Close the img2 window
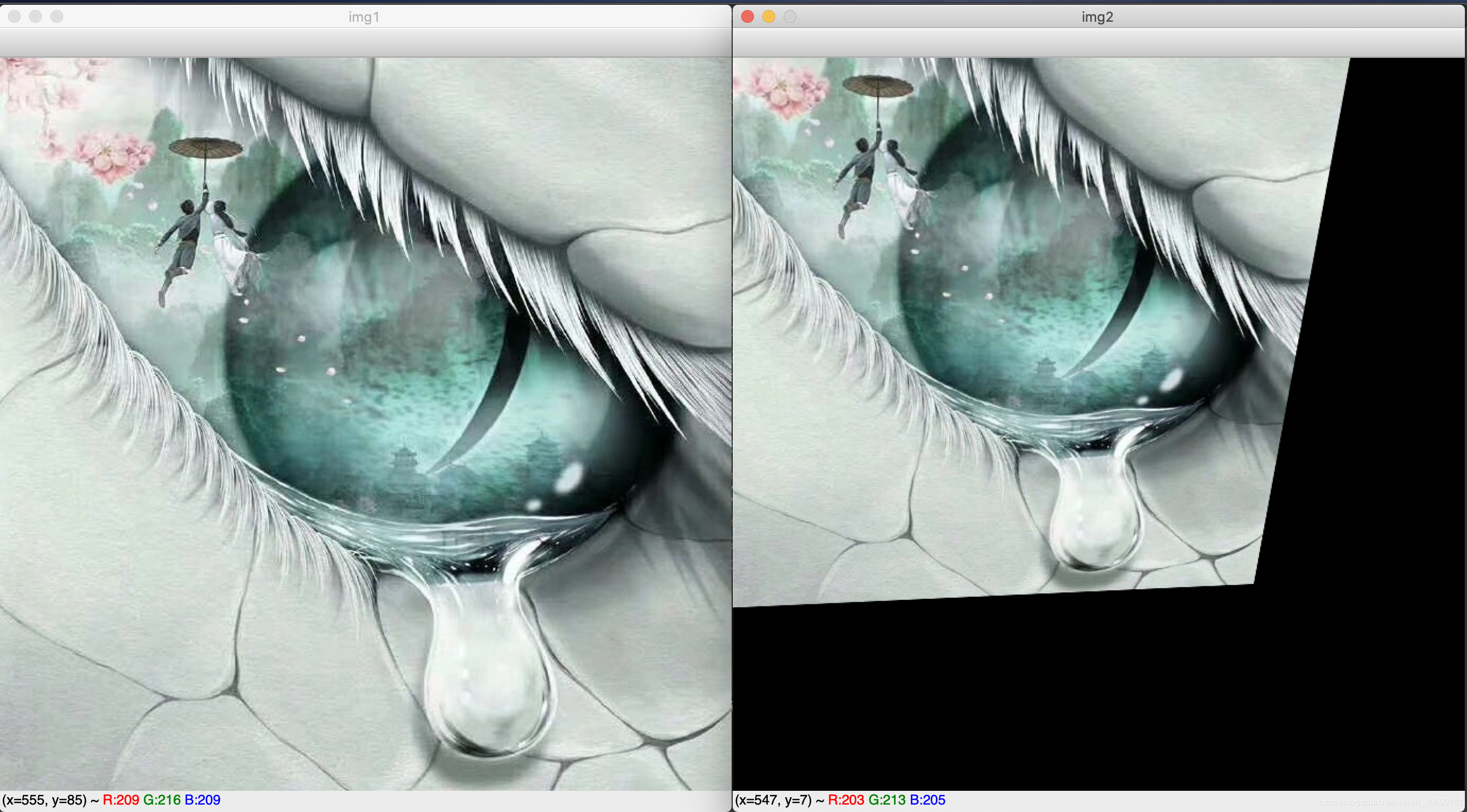This screenshot has width=1467, height=812. coord(748,16)
